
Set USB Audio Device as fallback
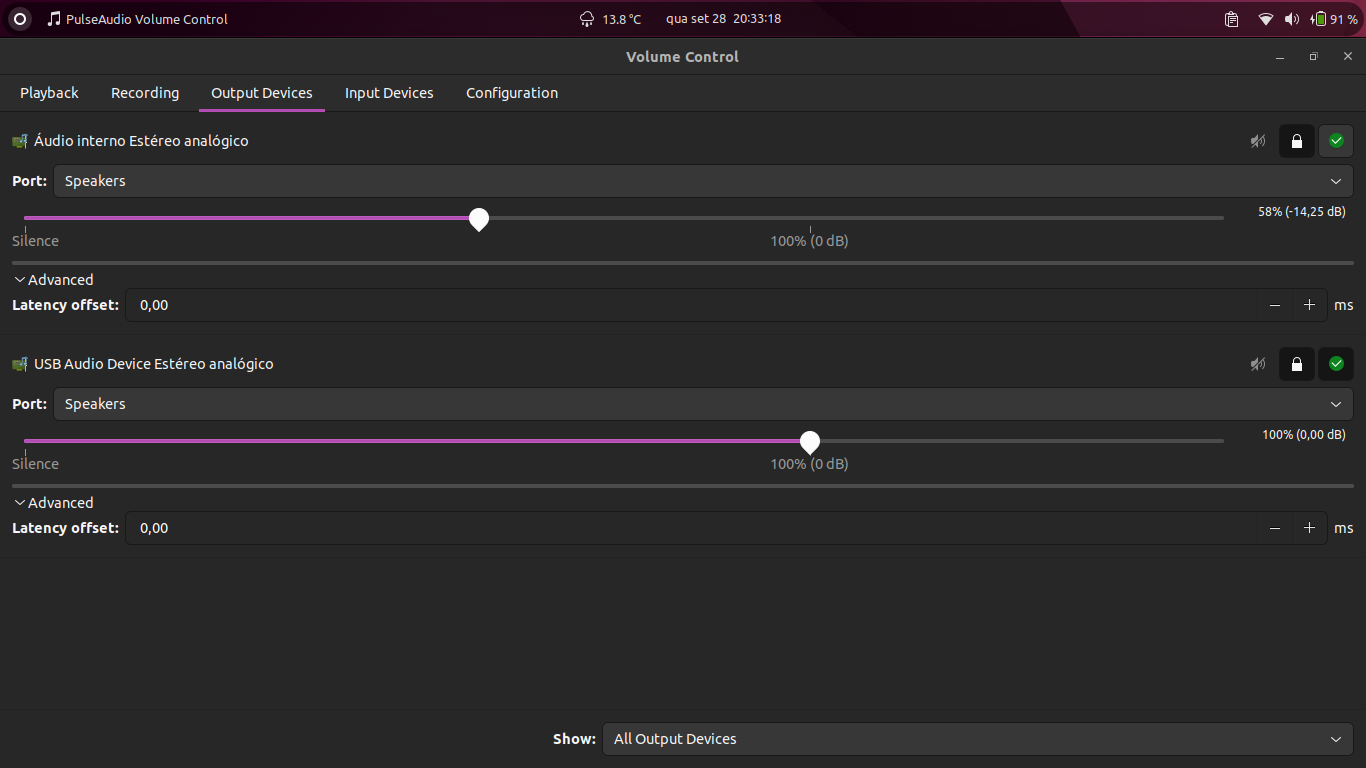1336,364
